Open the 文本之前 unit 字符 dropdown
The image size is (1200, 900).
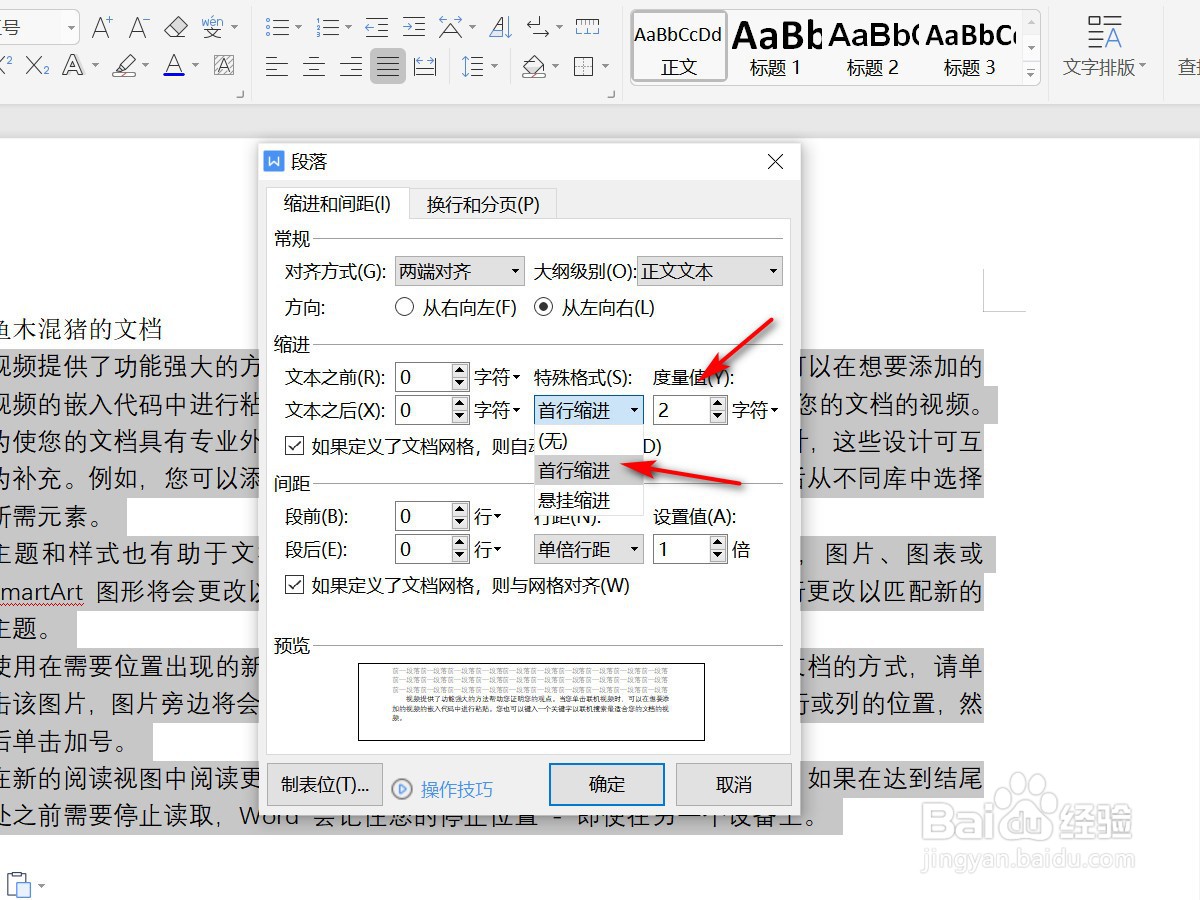tap(498, 377)
